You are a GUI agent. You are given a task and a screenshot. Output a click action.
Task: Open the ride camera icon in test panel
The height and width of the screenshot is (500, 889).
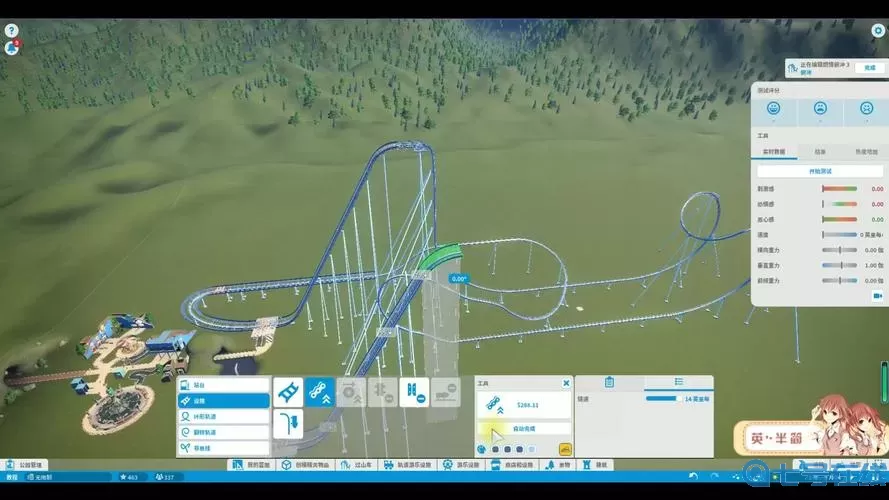coord(877,295)
